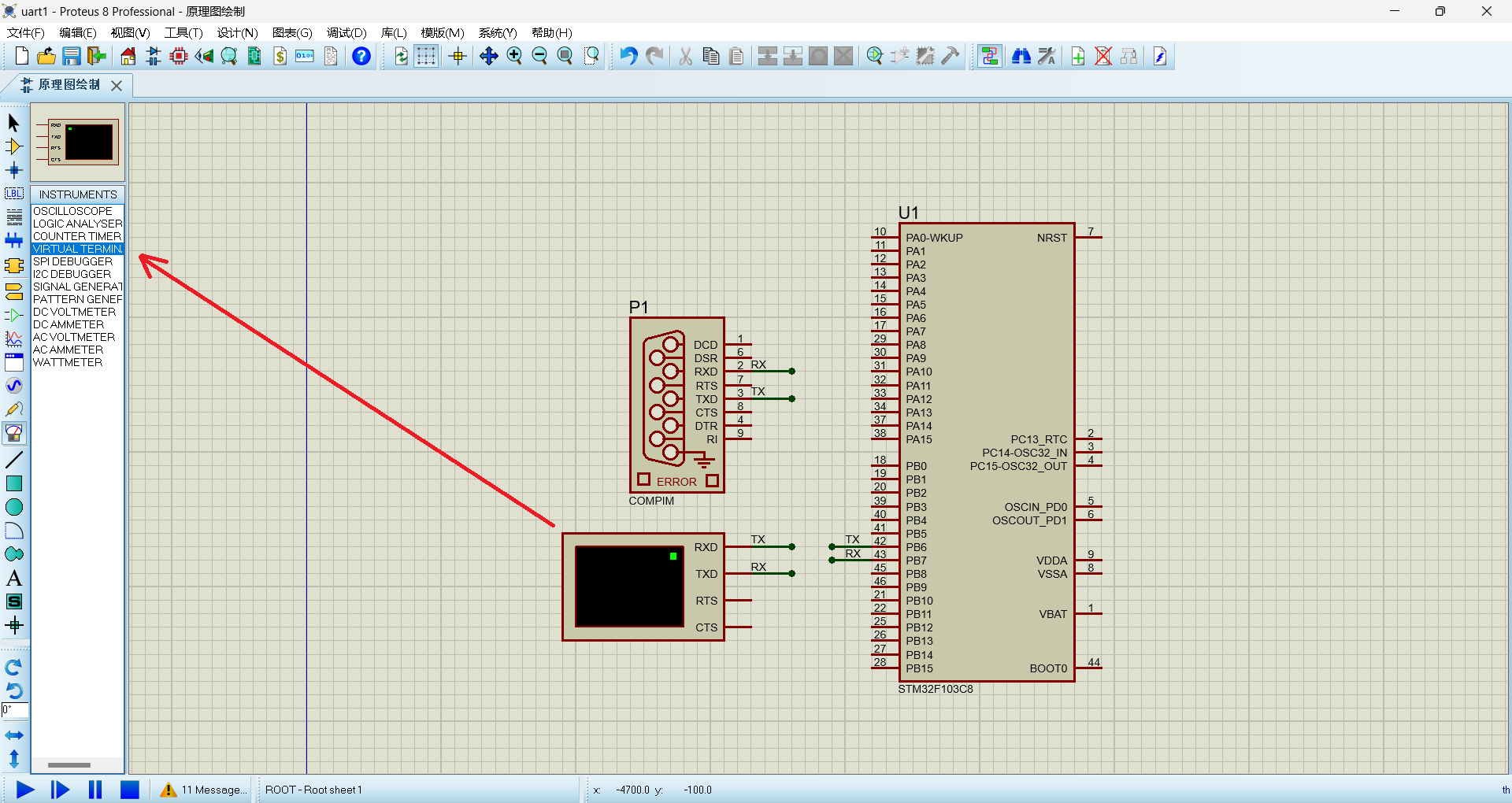Select VIRTUAL TERMINAL in the instruments list
1512x803 pixels.
pos(77,249)
